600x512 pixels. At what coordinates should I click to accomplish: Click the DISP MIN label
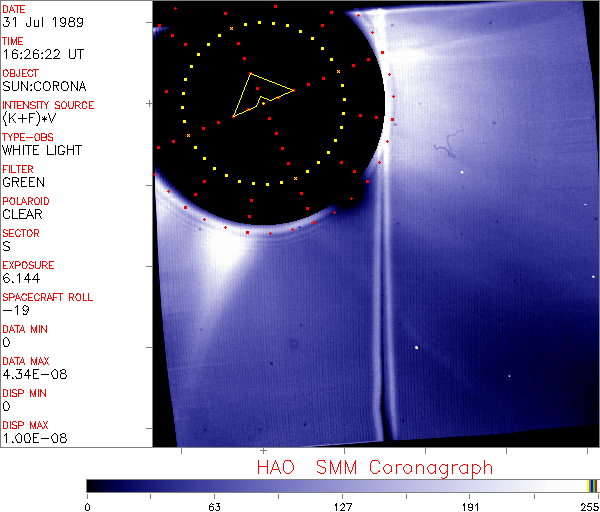tap(24, 393)
